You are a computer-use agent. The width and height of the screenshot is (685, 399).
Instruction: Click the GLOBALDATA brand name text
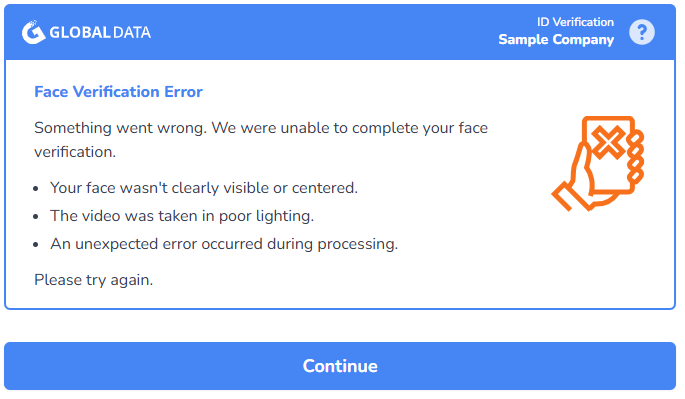point(100,32)
